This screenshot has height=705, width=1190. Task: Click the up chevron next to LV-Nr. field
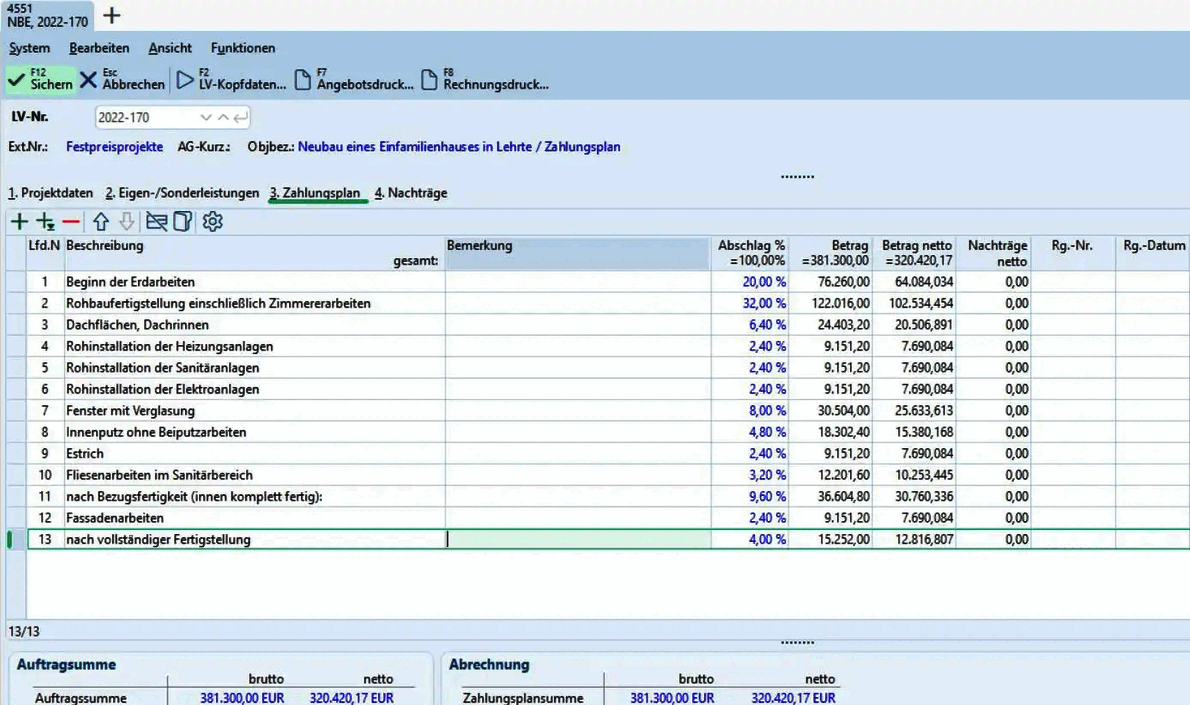pos(223,118)
